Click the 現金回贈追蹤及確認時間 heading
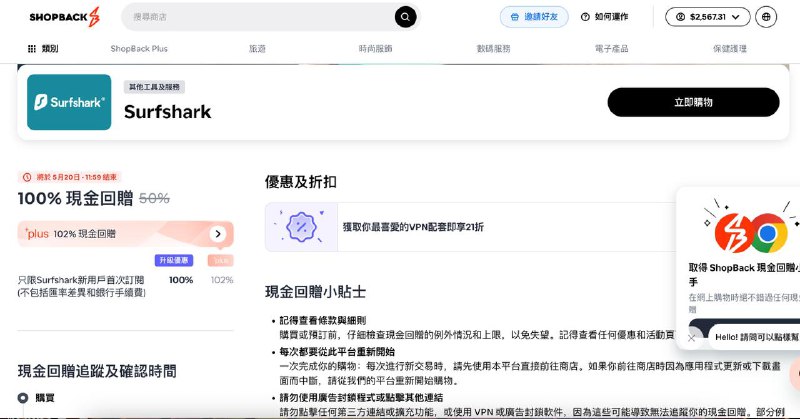 pos(97,371)
